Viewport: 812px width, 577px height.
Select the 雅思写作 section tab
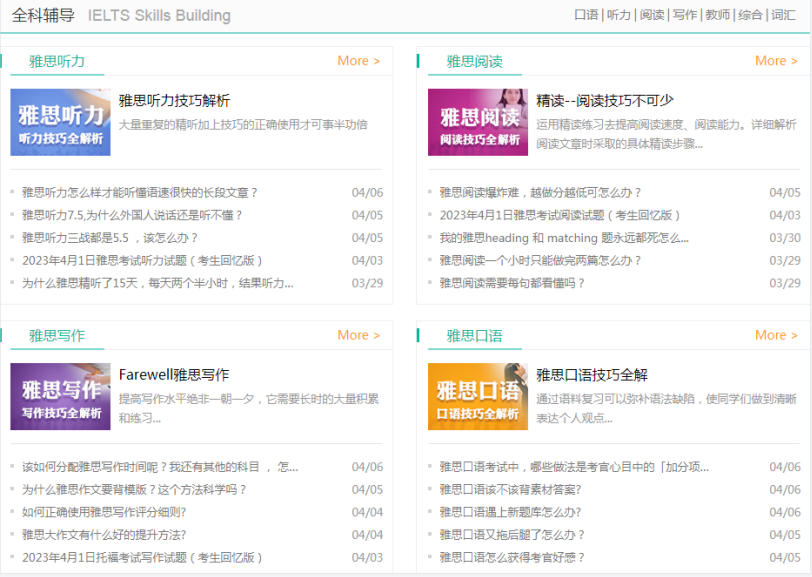(x=57, y=336)
